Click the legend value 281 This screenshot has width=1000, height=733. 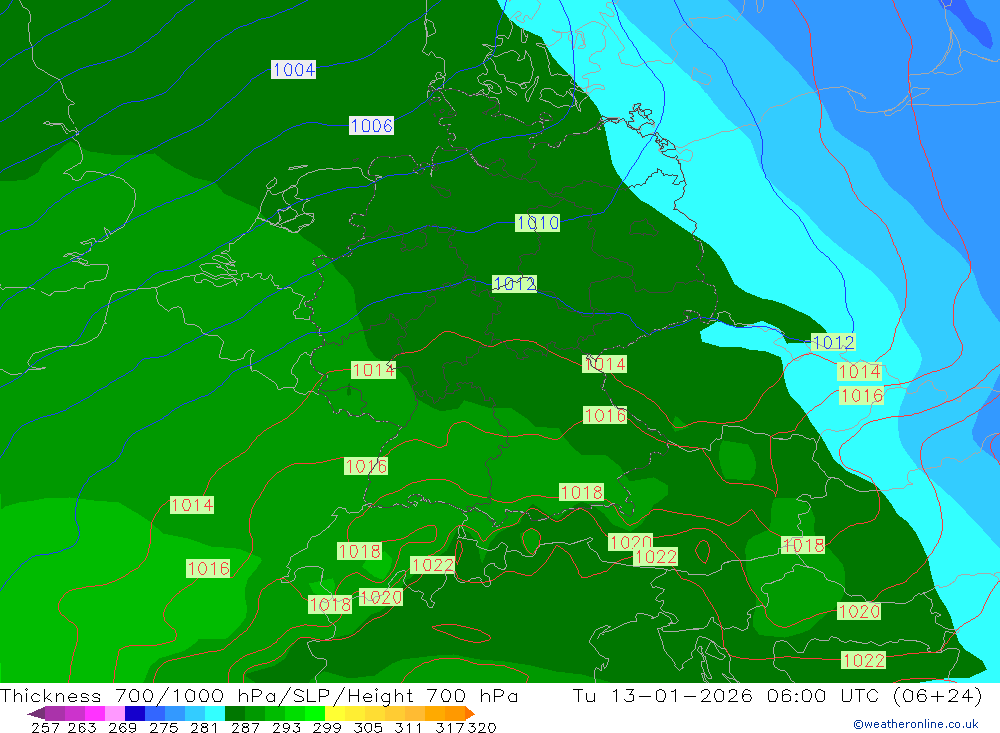pos(204,728)
